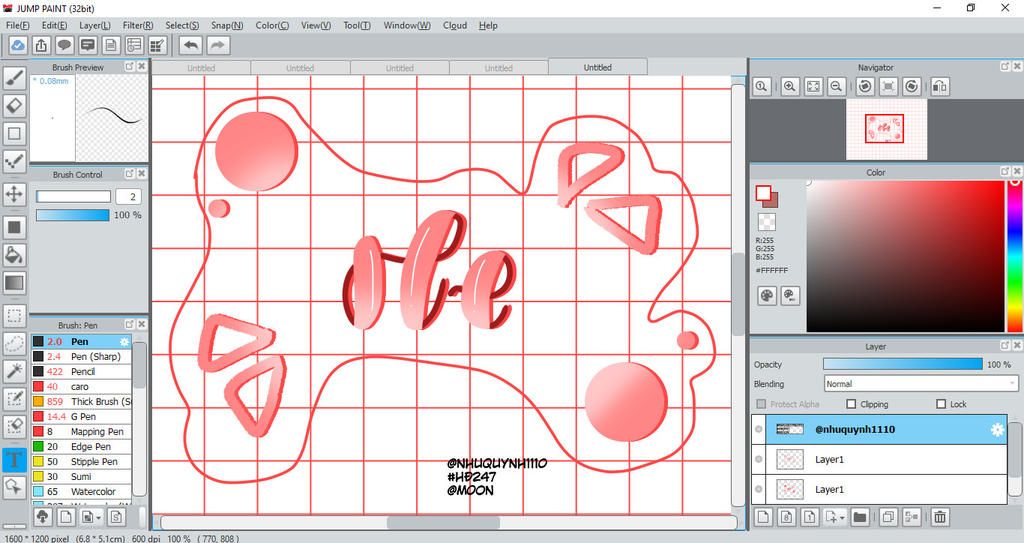Viewport: 1024px width, 543px height.
Task: Select the Operation object tool
Action: coord(14,487)
